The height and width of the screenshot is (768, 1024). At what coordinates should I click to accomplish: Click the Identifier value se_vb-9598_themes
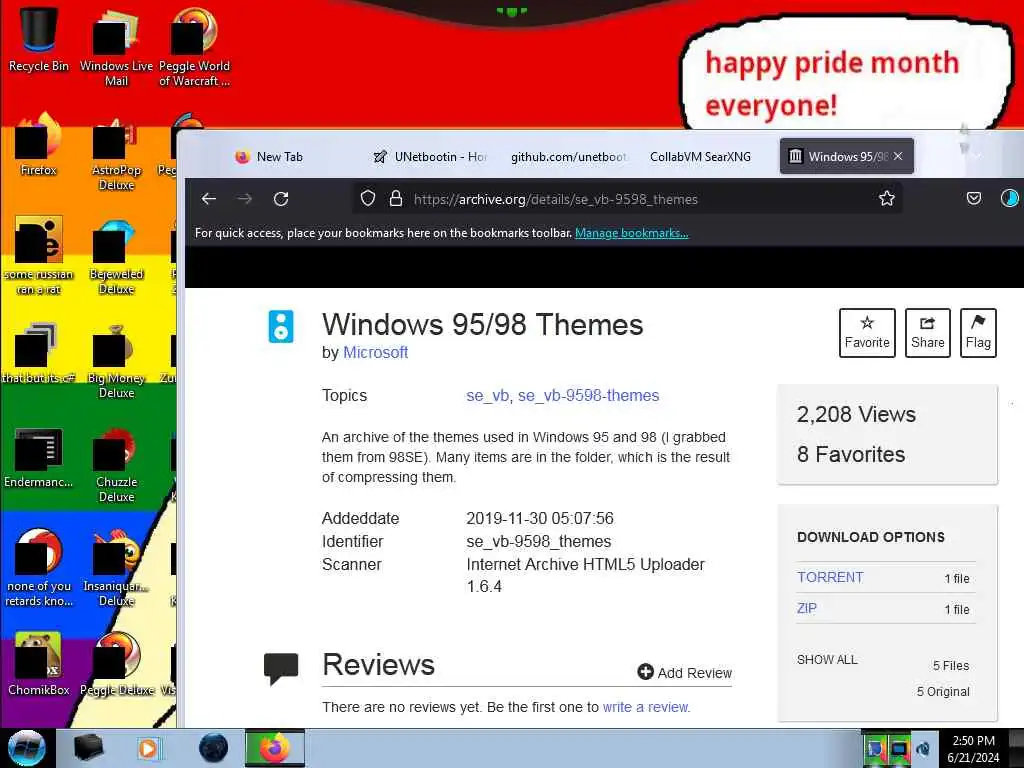click(539, 541)
